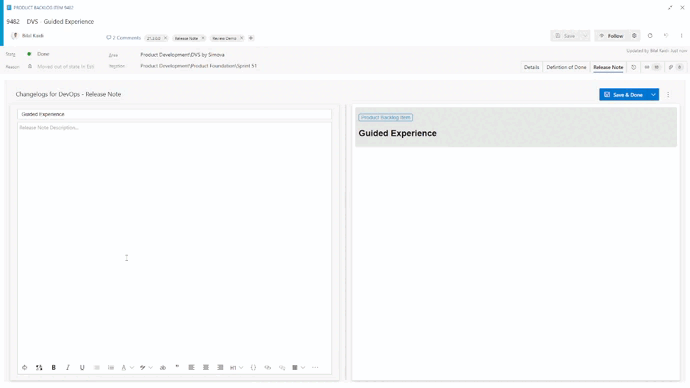Click the font color icon
The width and height of the screenshot is (690, 388).
click(x=124, y=367)
